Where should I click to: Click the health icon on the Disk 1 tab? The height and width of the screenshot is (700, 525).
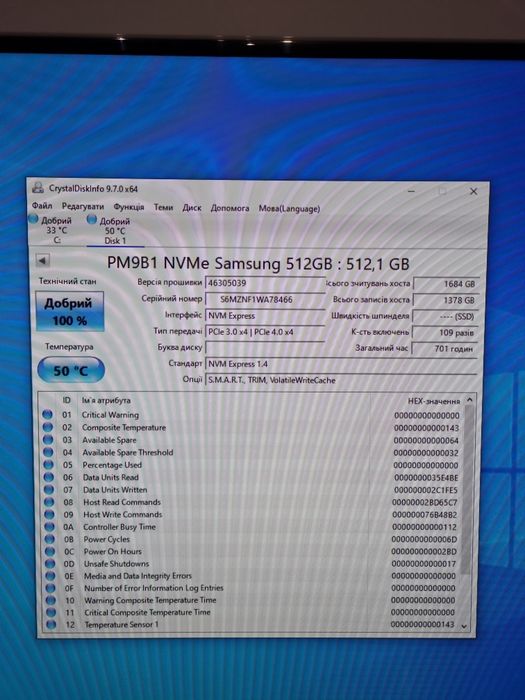[x=92, y=219]
